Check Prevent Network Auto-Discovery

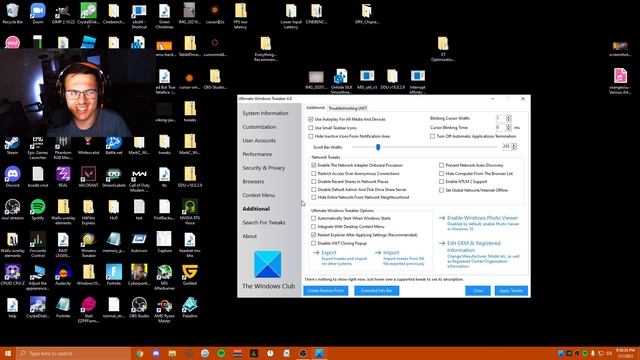point(441,165)
